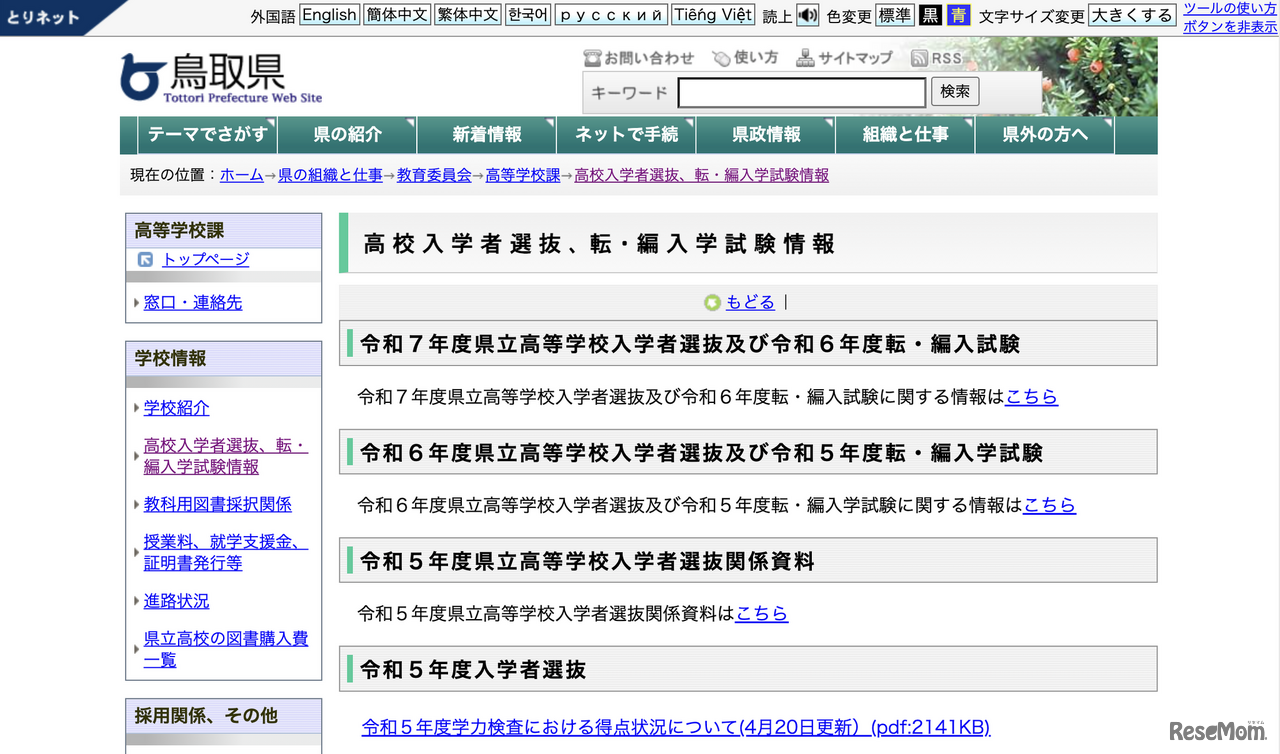Increase text size with 大きくする
Image resolution: width=1280 pixels, height=754 pixels.
tap(1131, 15)
